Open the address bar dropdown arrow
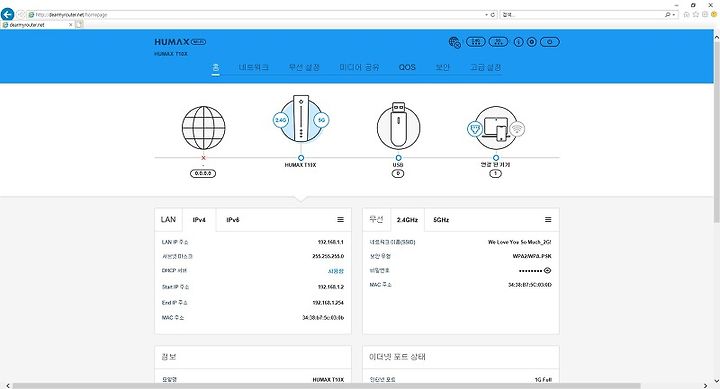 [486, 15]
